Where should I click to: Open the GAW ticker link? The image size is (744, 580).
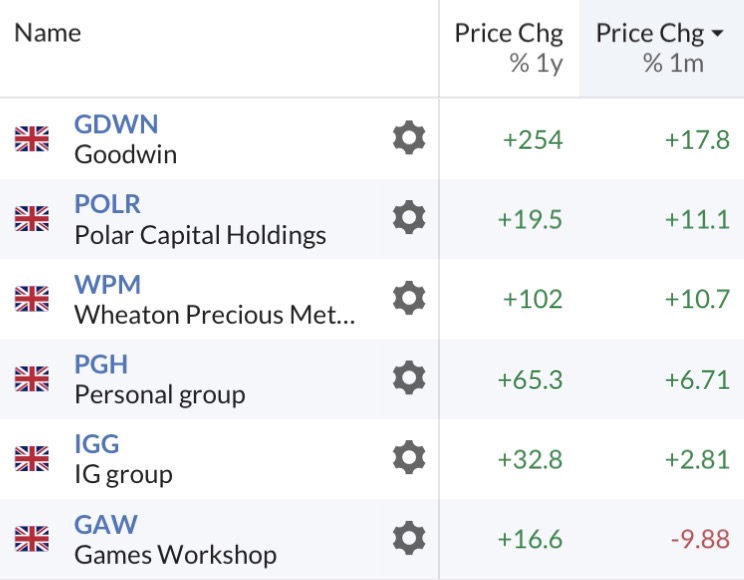tap(105, 524)
